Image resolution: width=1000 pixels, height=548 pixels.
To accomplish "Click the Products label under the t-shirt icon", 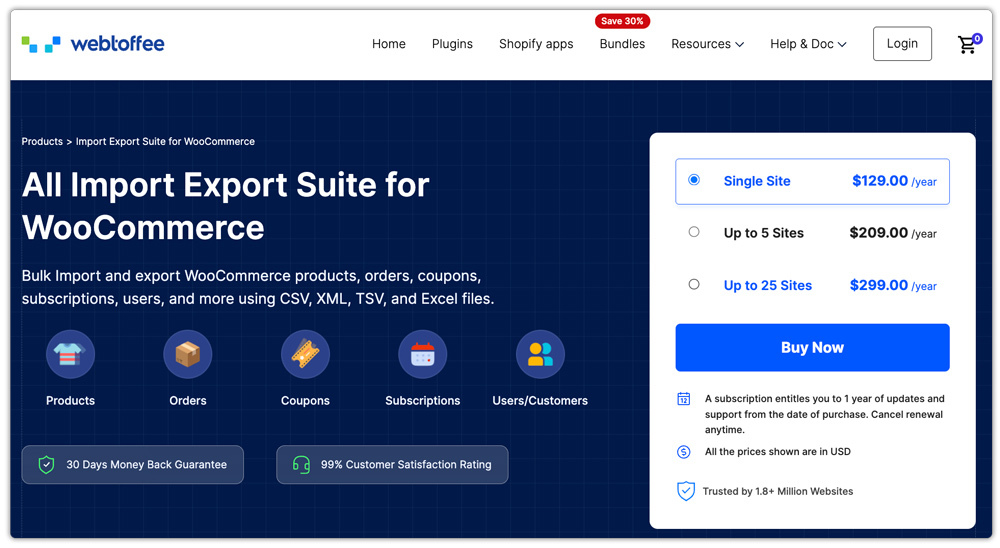I will 70,401.
